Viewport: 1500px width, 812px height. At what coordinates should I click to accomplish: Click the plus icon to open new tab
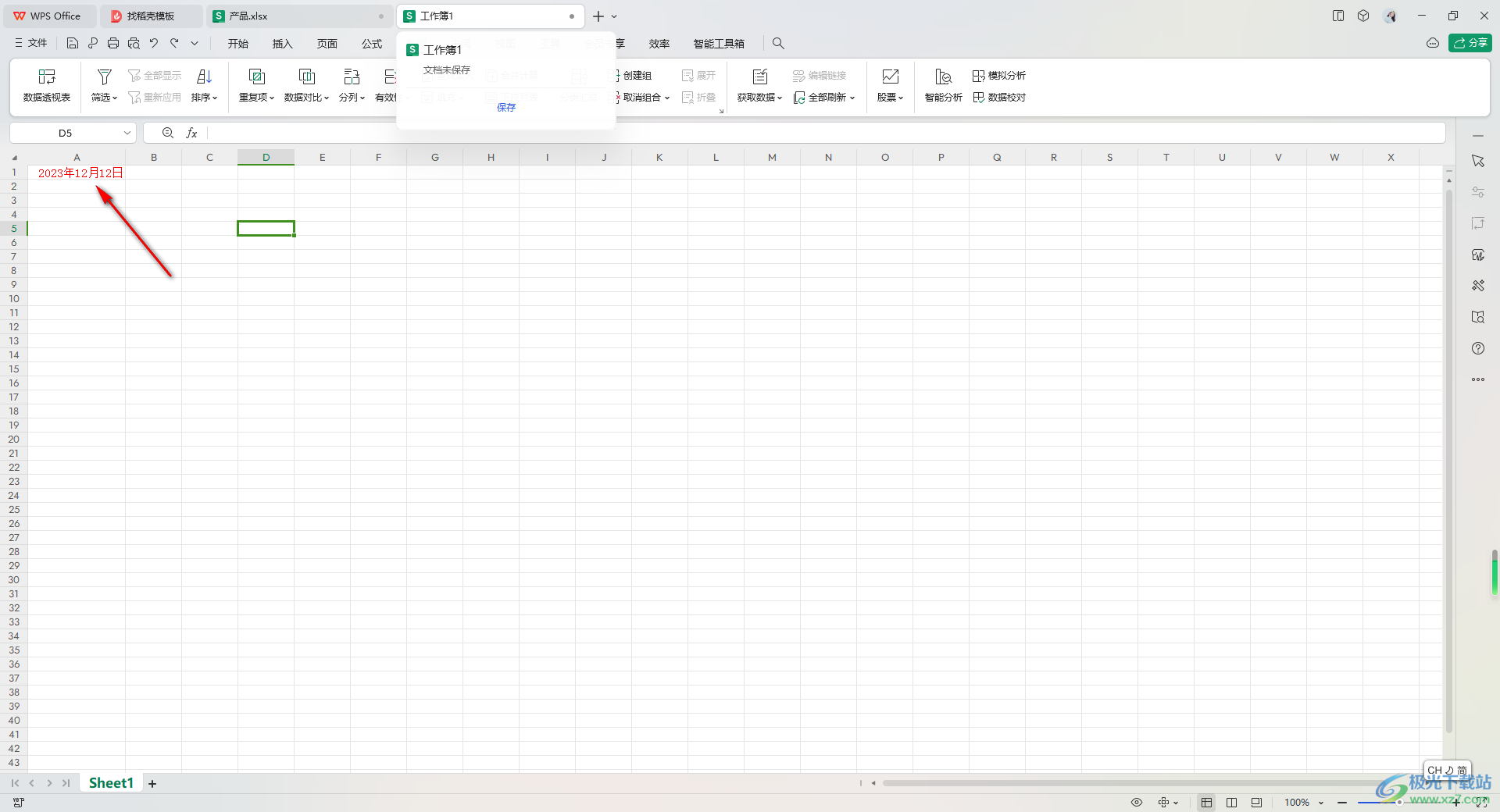(x=598, y=16)
